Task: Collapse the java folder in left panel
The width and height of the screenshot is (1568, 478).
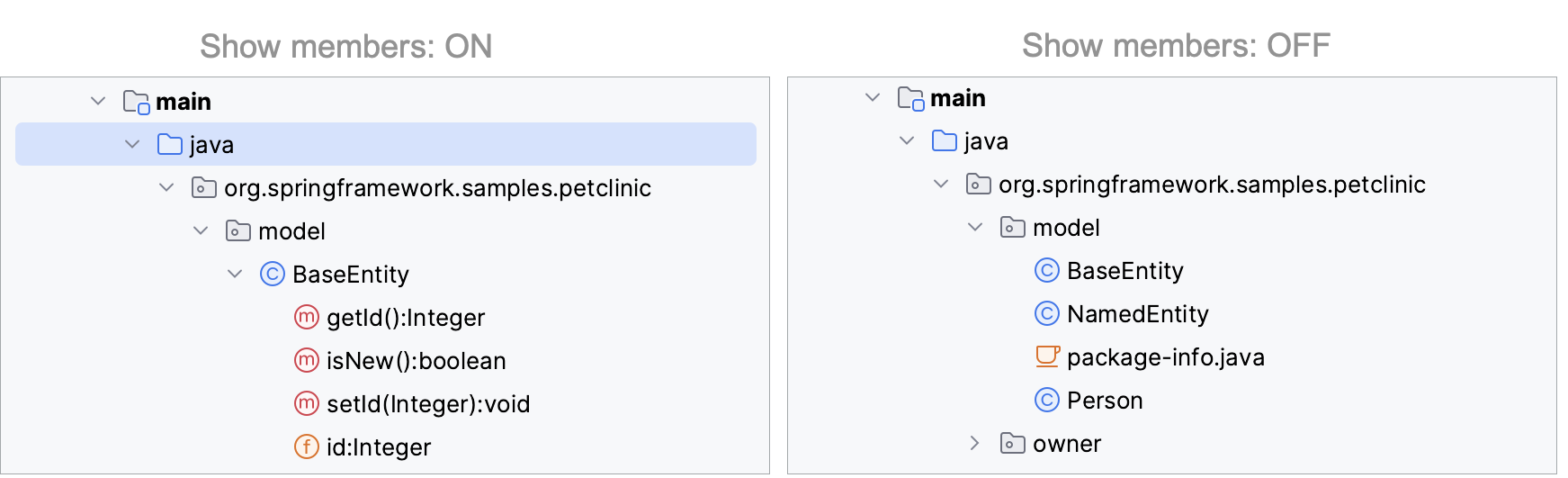Action: click(x=132, y=144)
